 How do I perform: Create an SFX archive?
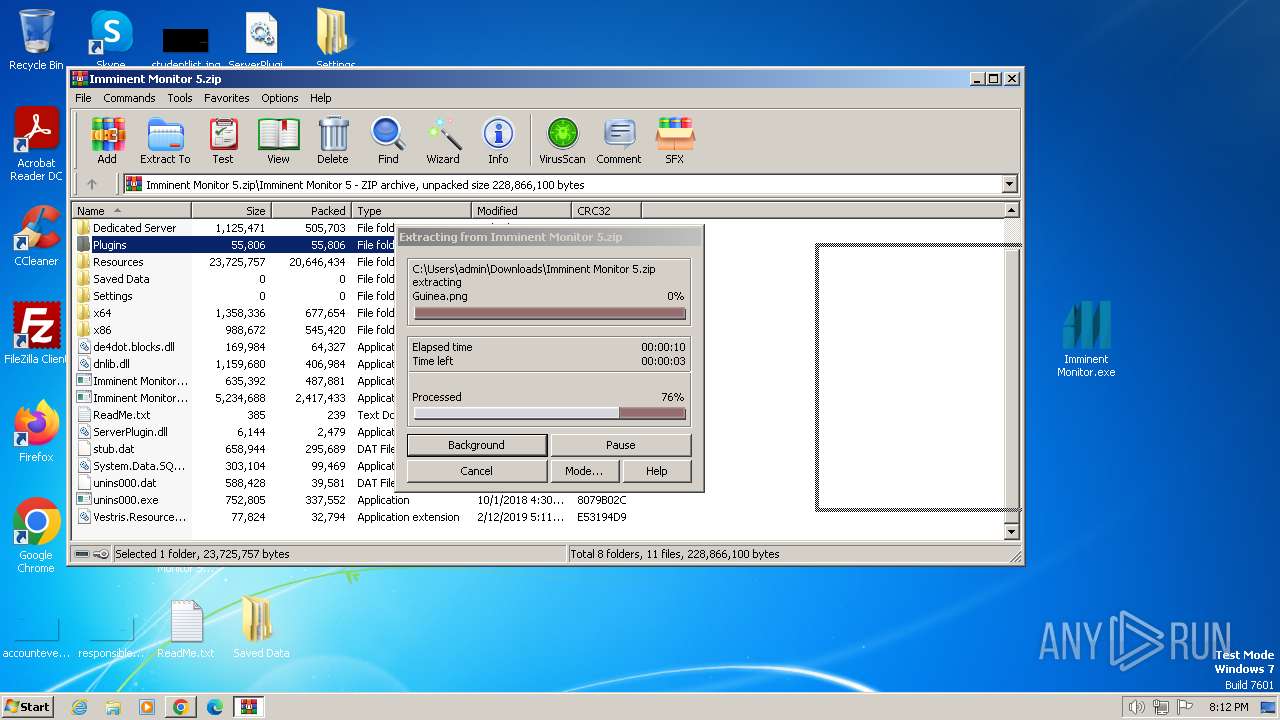coord(675,140)
